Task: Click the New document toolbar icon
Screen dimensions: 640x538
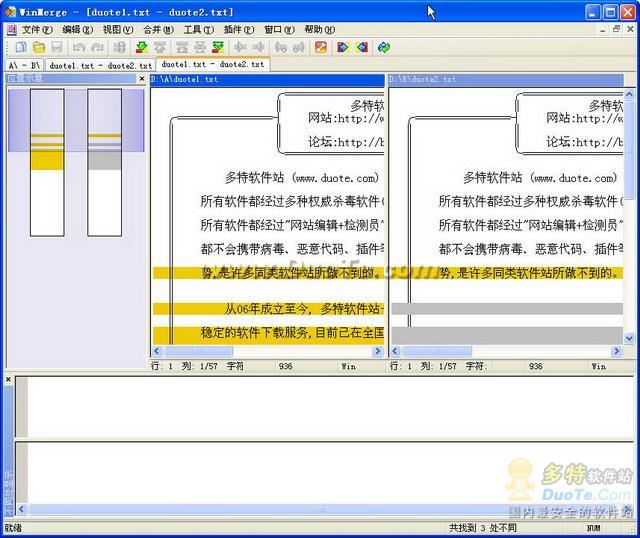Action: coord(20,47)
